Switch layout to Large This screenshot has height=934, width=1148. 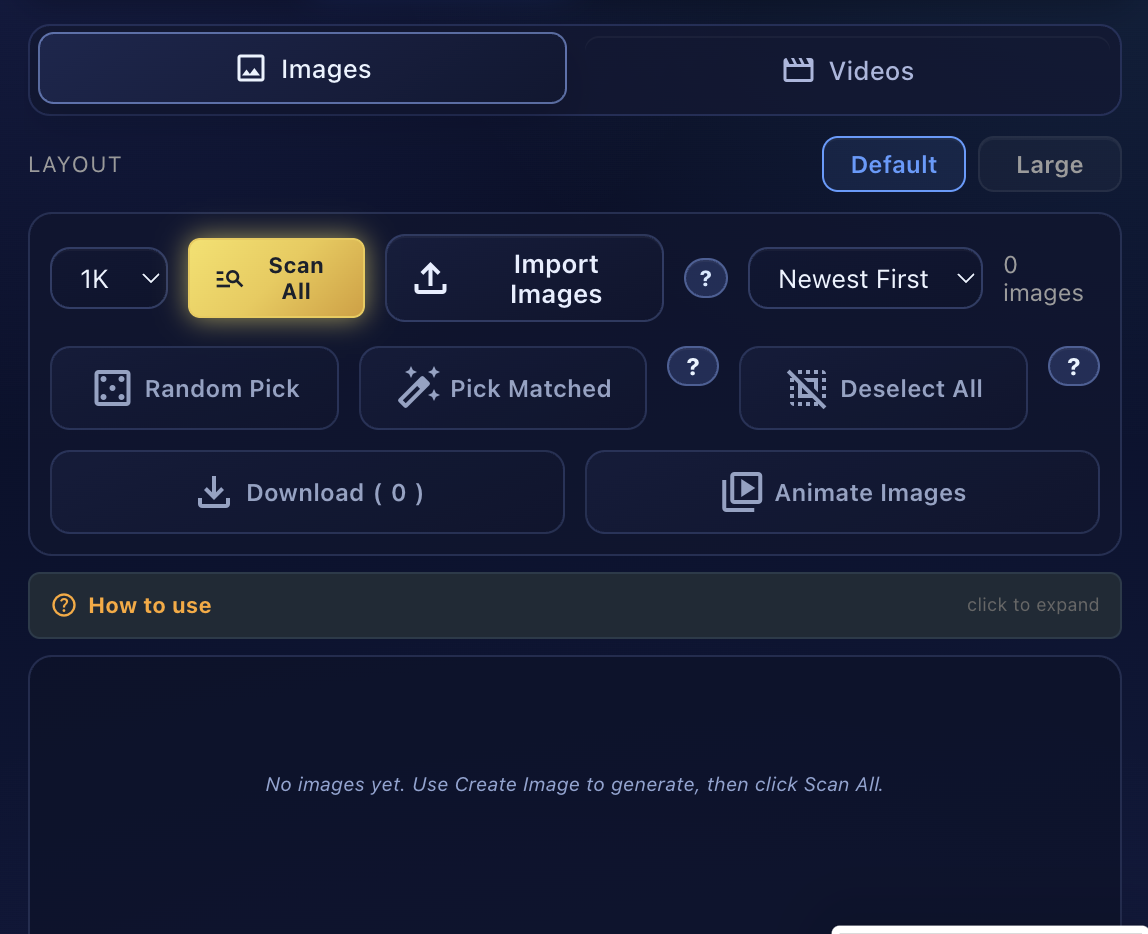(1049, 164)
